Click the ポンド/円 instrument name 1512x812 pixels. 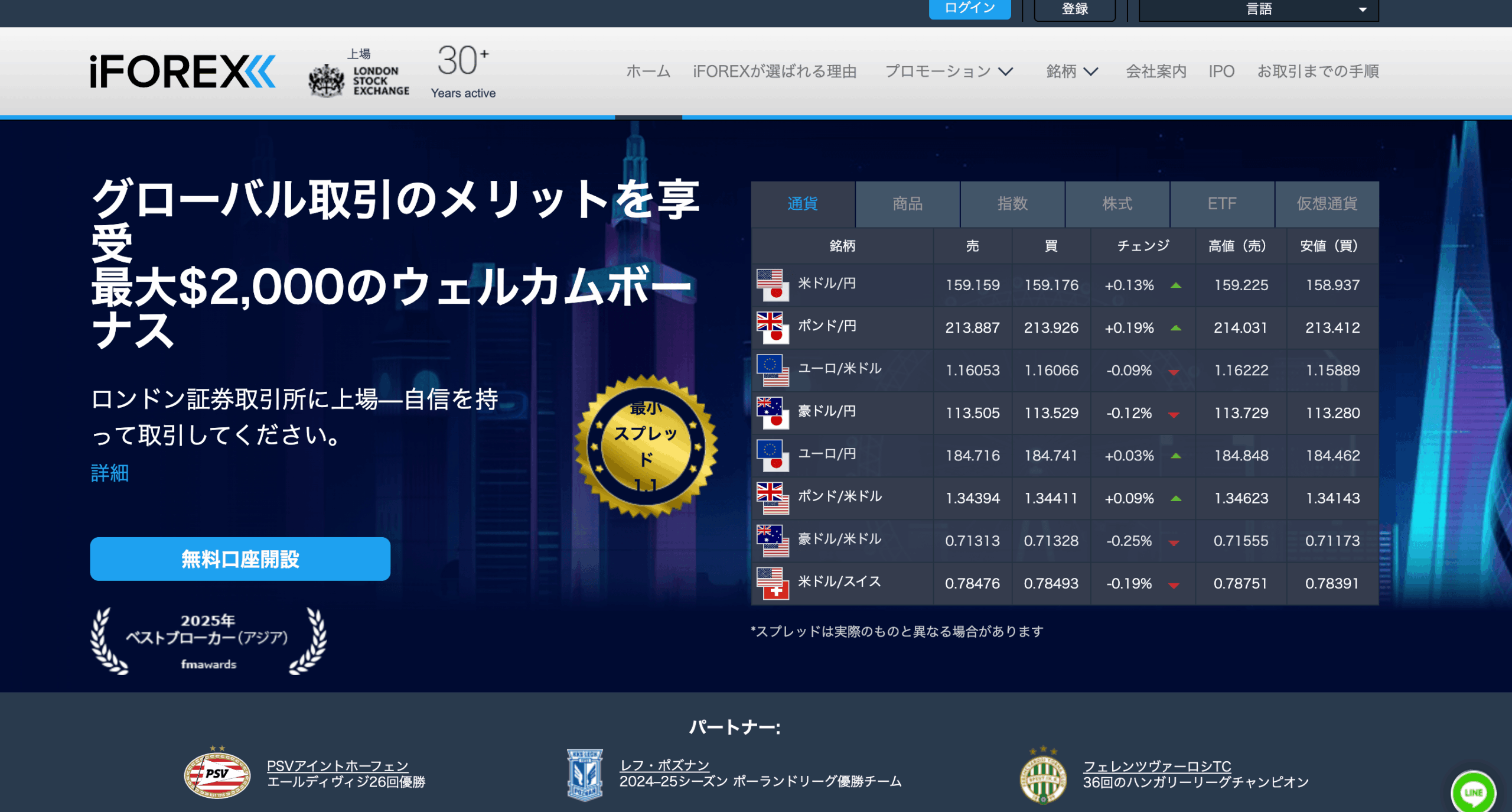point(827,326)
